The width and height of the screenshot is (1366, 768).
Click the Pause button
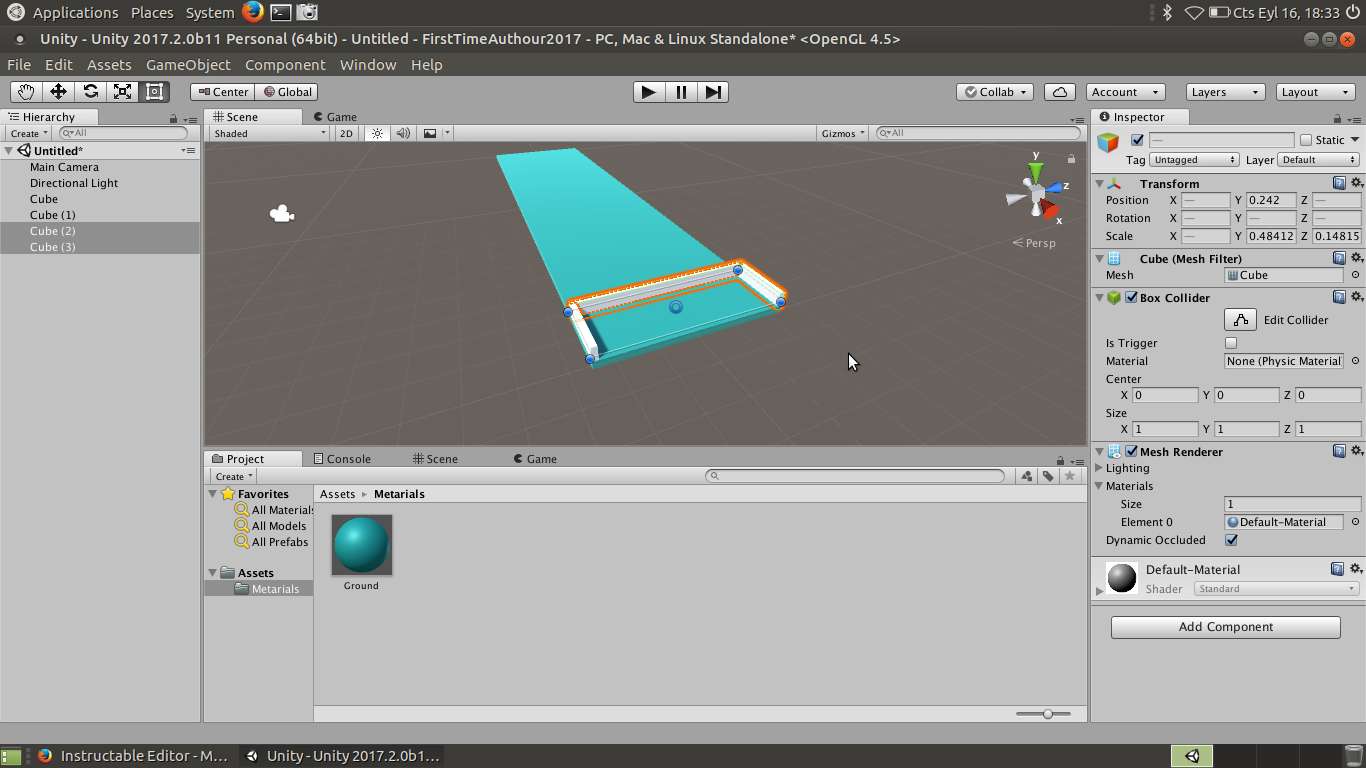click(681, 92)
